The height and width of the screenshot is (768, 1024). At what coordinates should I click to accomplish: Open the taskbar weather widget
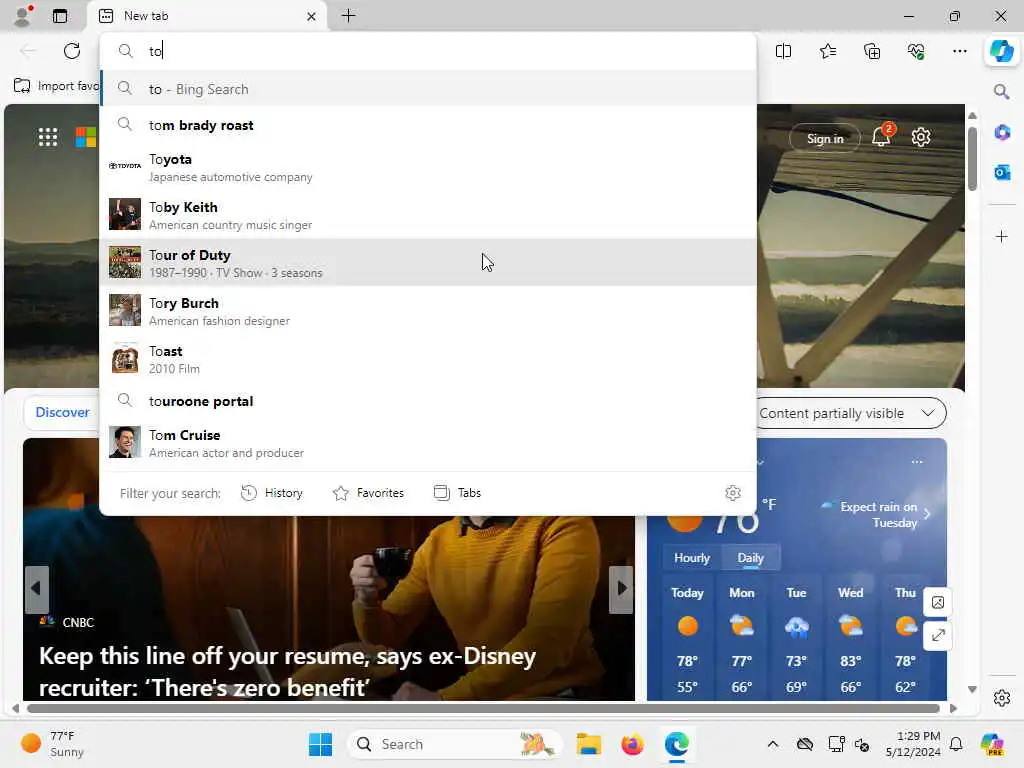click(52, 744)
